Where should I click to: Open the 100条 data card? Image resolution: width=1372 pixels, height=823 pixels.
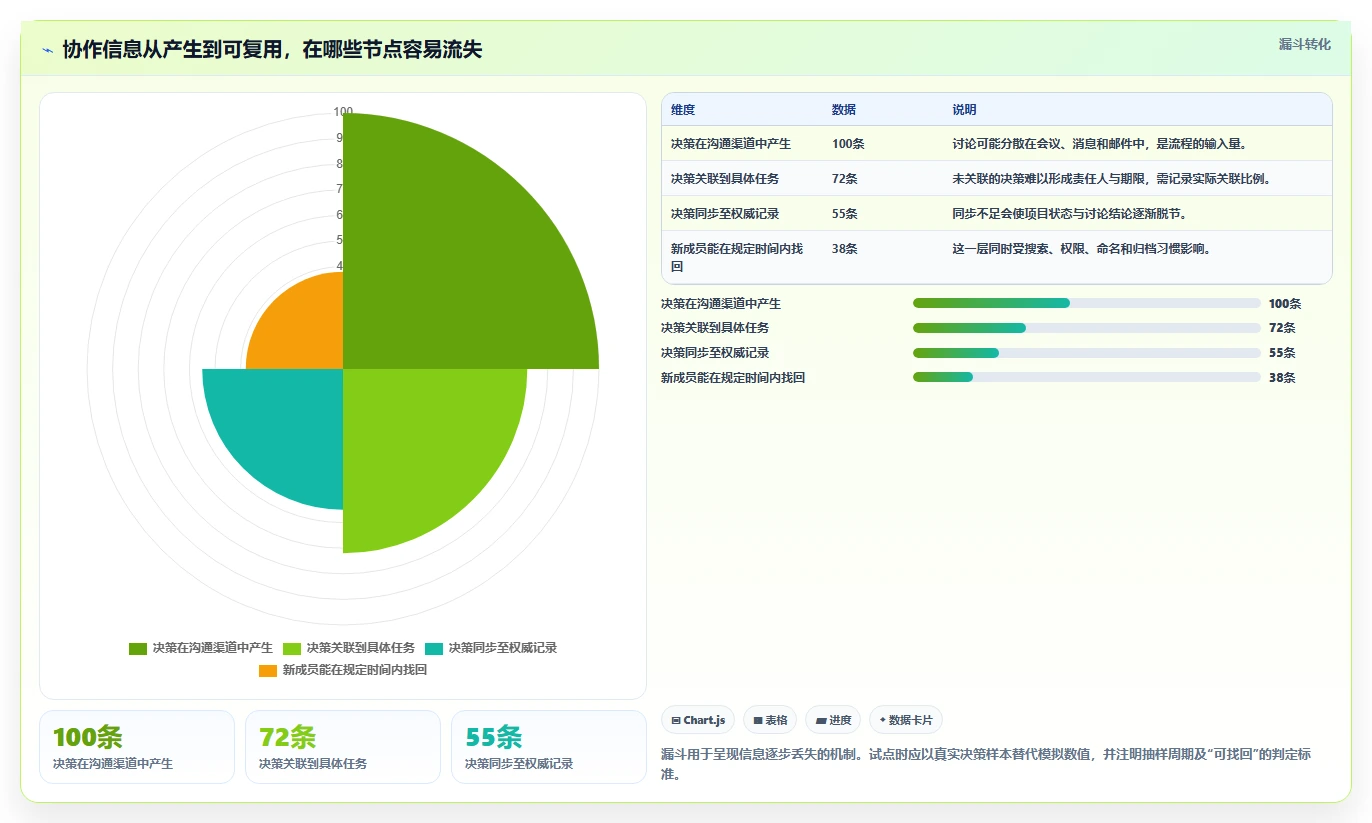pyautogui.click(x=137, y=747)
